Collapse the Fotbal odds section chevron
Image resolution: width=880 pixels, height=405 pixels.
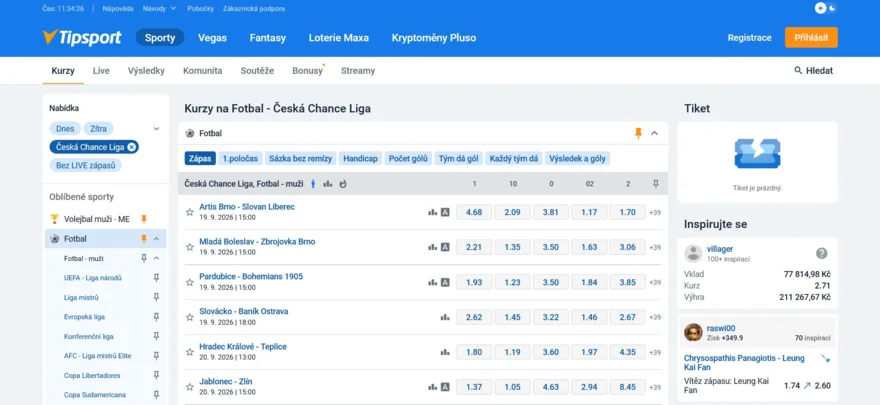point(654,134)
